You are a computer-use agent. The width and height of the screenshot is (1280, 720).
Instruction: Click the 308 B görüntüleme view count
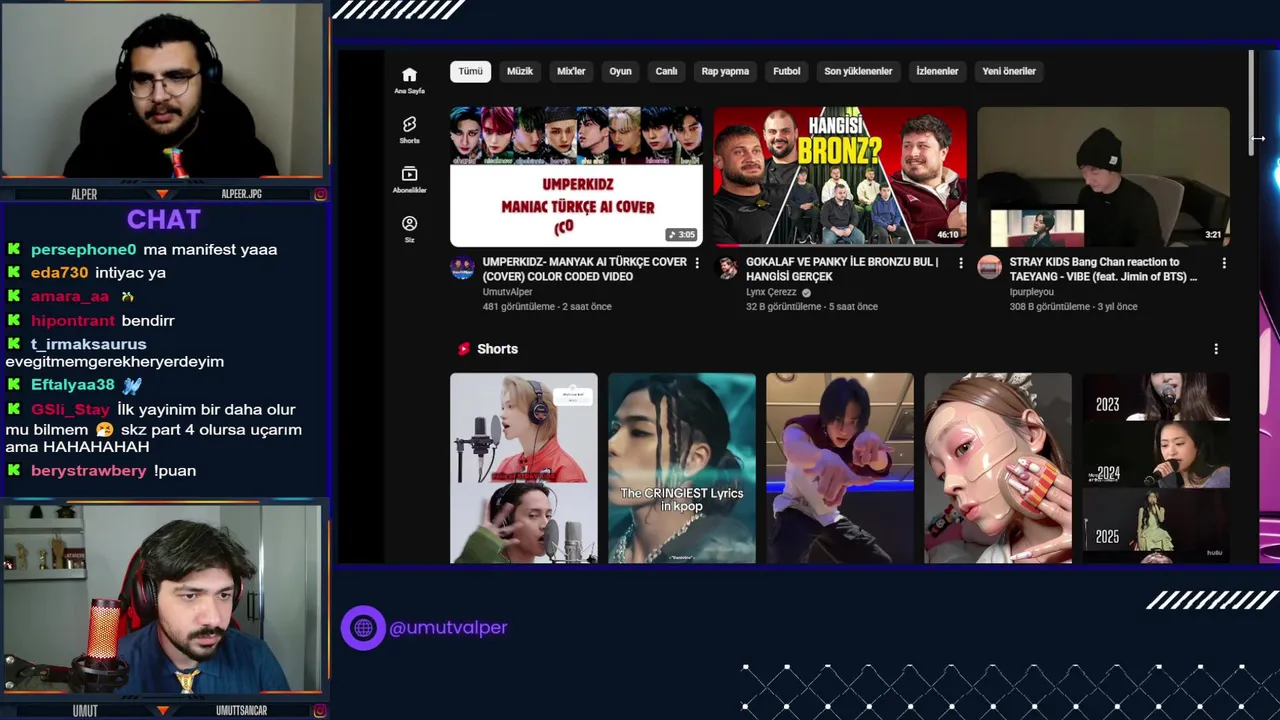point(1051,307)
